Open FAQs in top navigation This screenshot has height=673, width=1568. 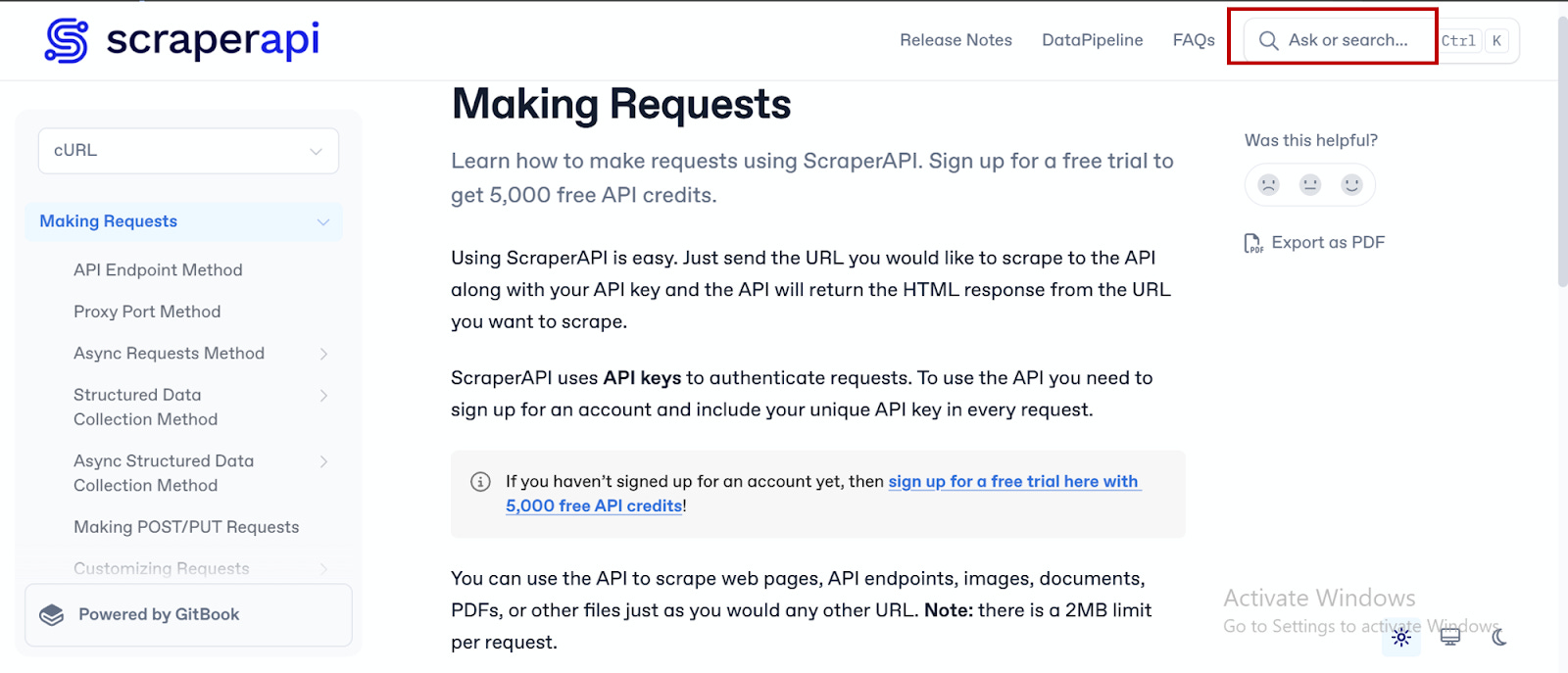(1194, 40)
